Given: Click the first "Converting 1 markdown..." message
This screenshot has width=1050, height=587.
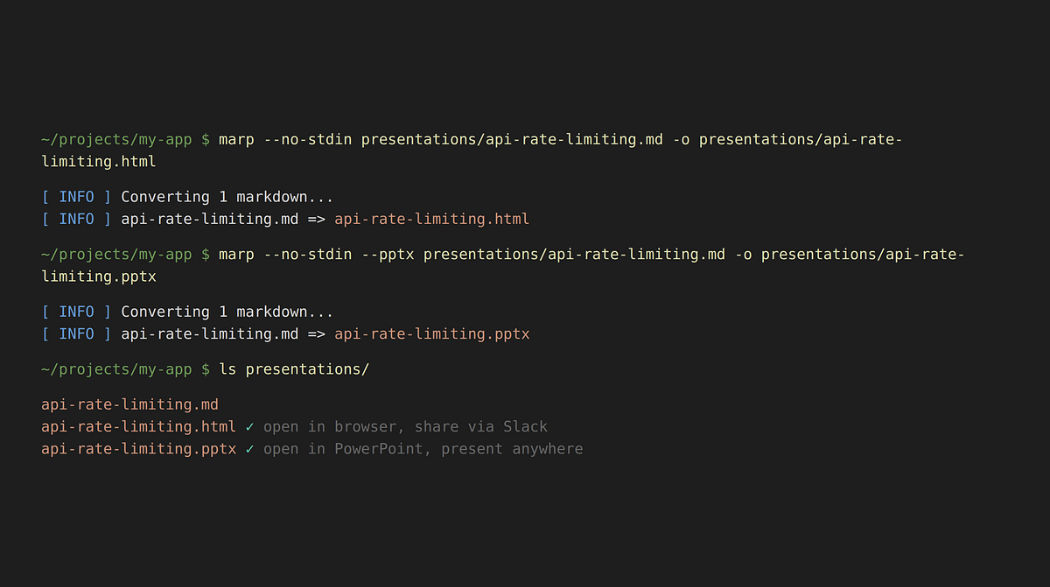Looking at the screenshot, I should [x=227, y=197].
